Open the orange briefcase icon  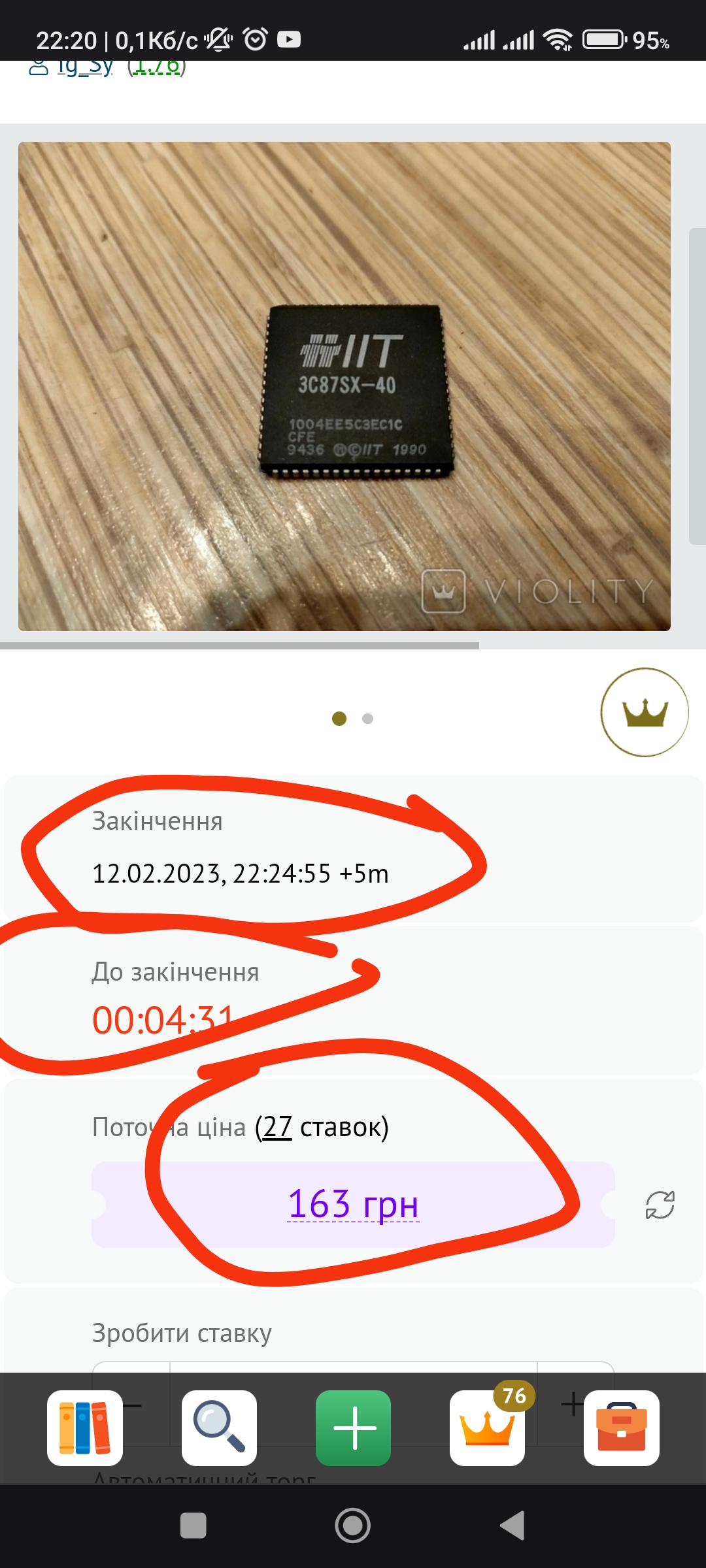click(x=622, y=1428)
